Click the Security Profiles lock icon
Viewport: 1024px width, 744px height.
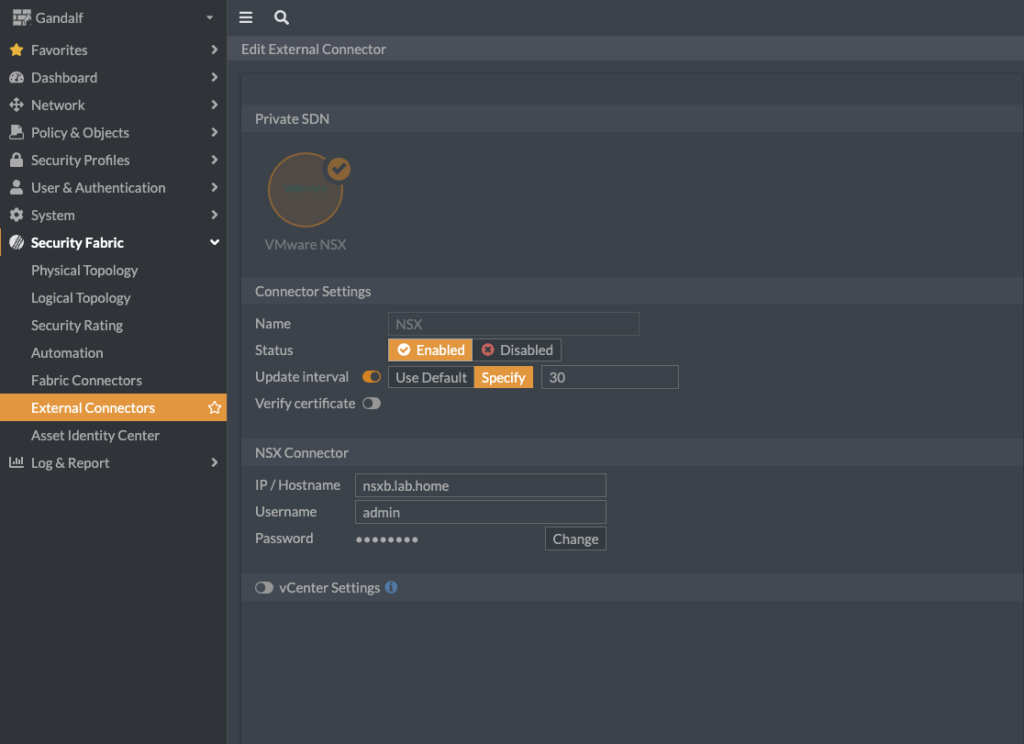[x=16, y=160]
